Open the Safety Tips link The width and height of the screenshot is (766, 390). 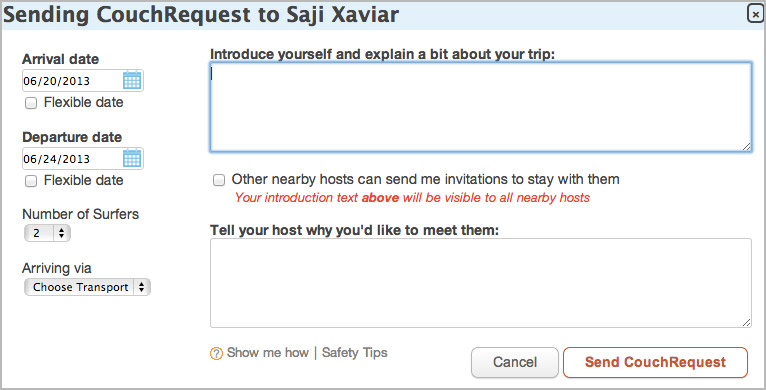[355, 352]
